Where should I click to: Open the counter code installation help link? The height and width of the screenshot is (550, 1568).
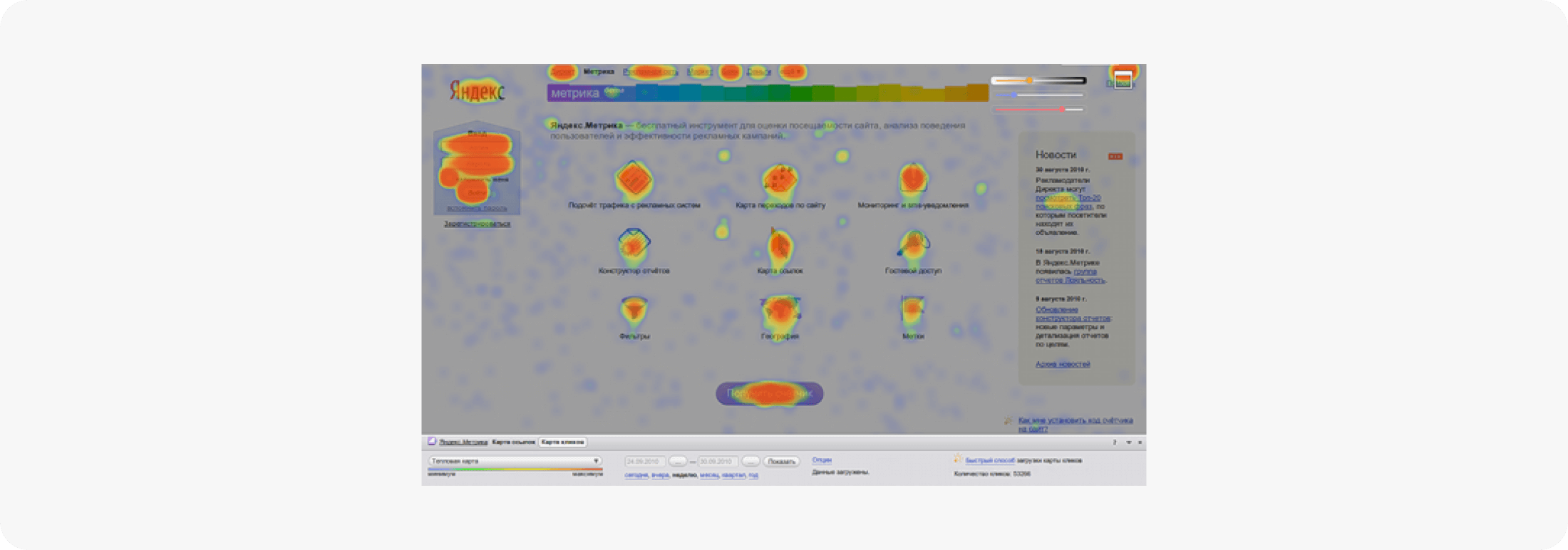pos(1076,425)
